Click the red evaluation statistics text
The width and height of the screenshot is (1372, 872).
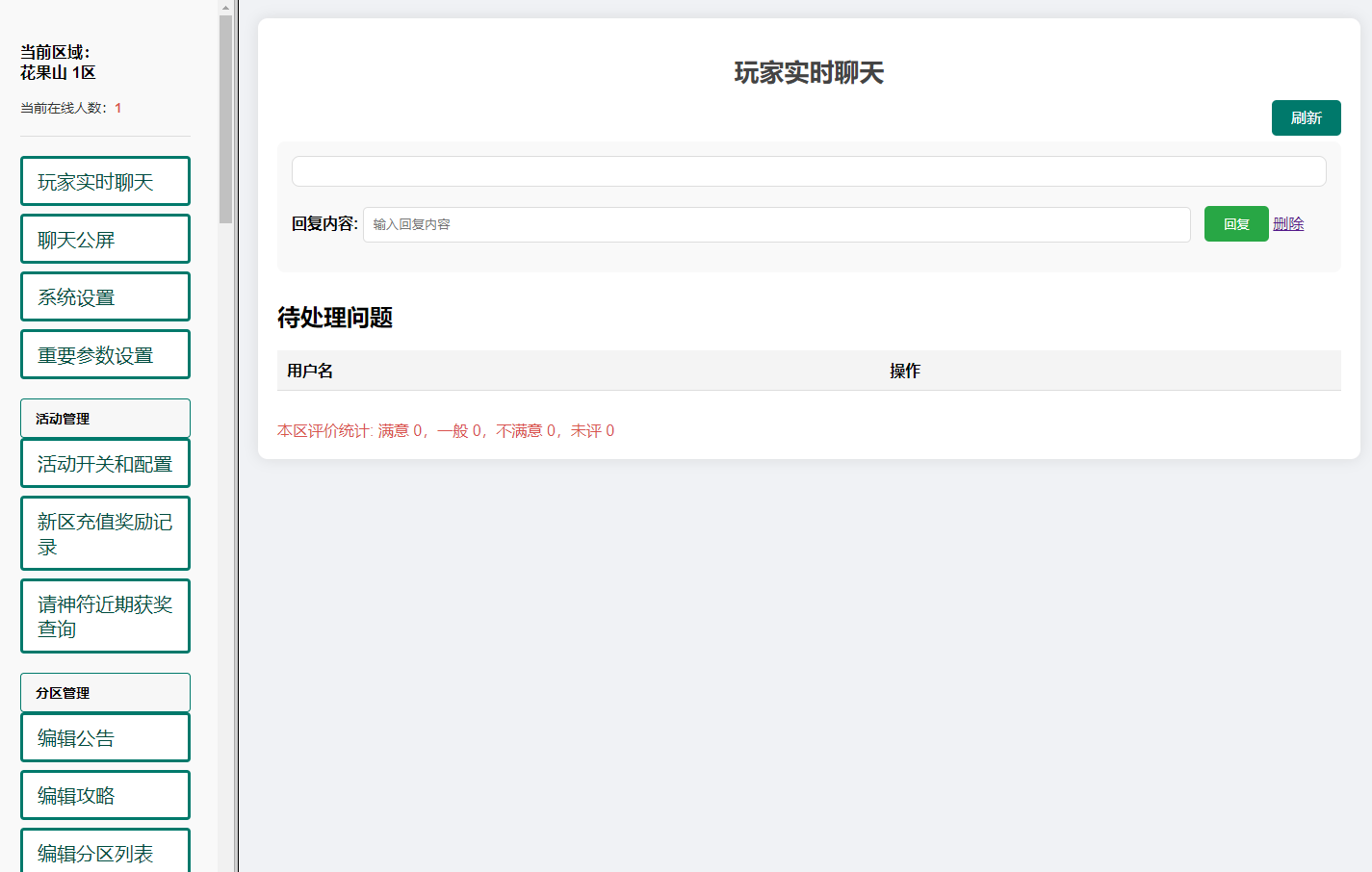[446, 430]
